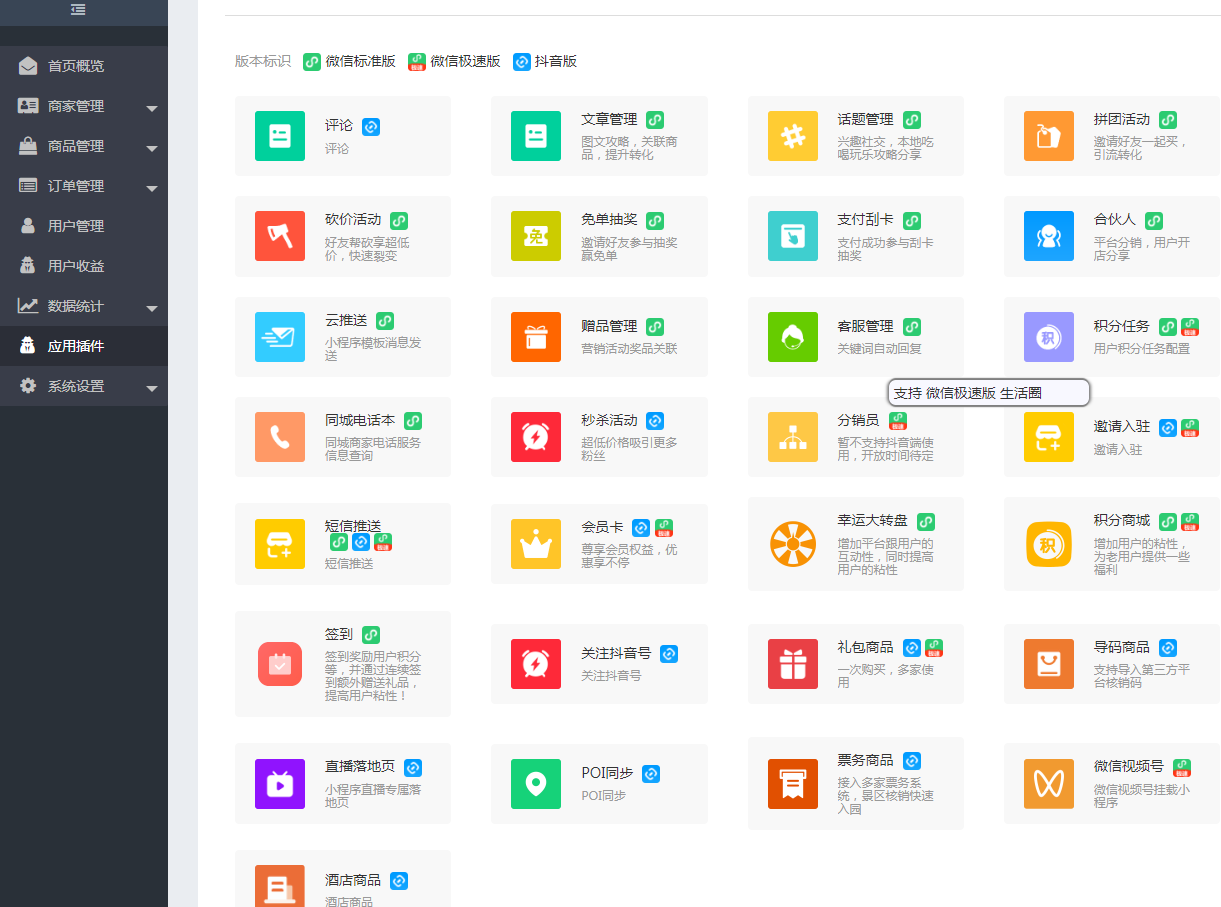
Task: Select the 话题管理 hashtag icon
Action: coord(793,136)
